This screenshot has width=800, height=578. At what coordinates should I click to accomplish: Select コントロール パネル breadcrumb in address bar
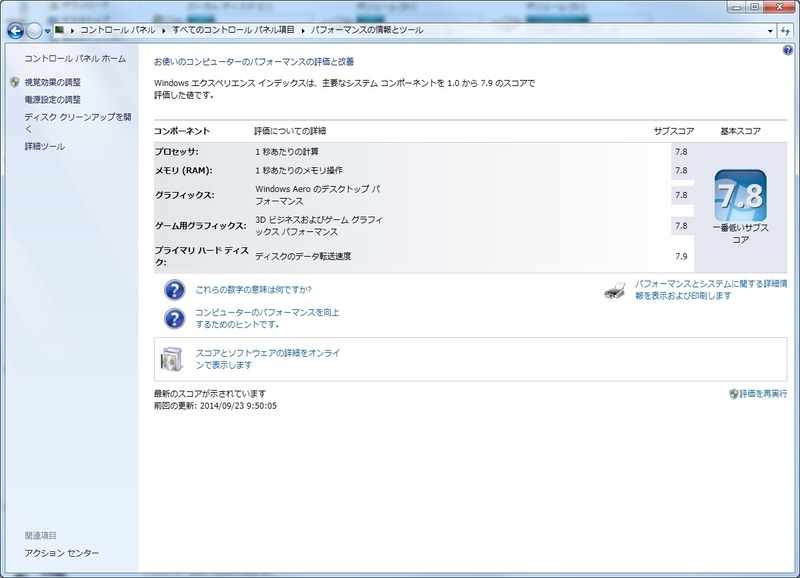coord(118,30)
